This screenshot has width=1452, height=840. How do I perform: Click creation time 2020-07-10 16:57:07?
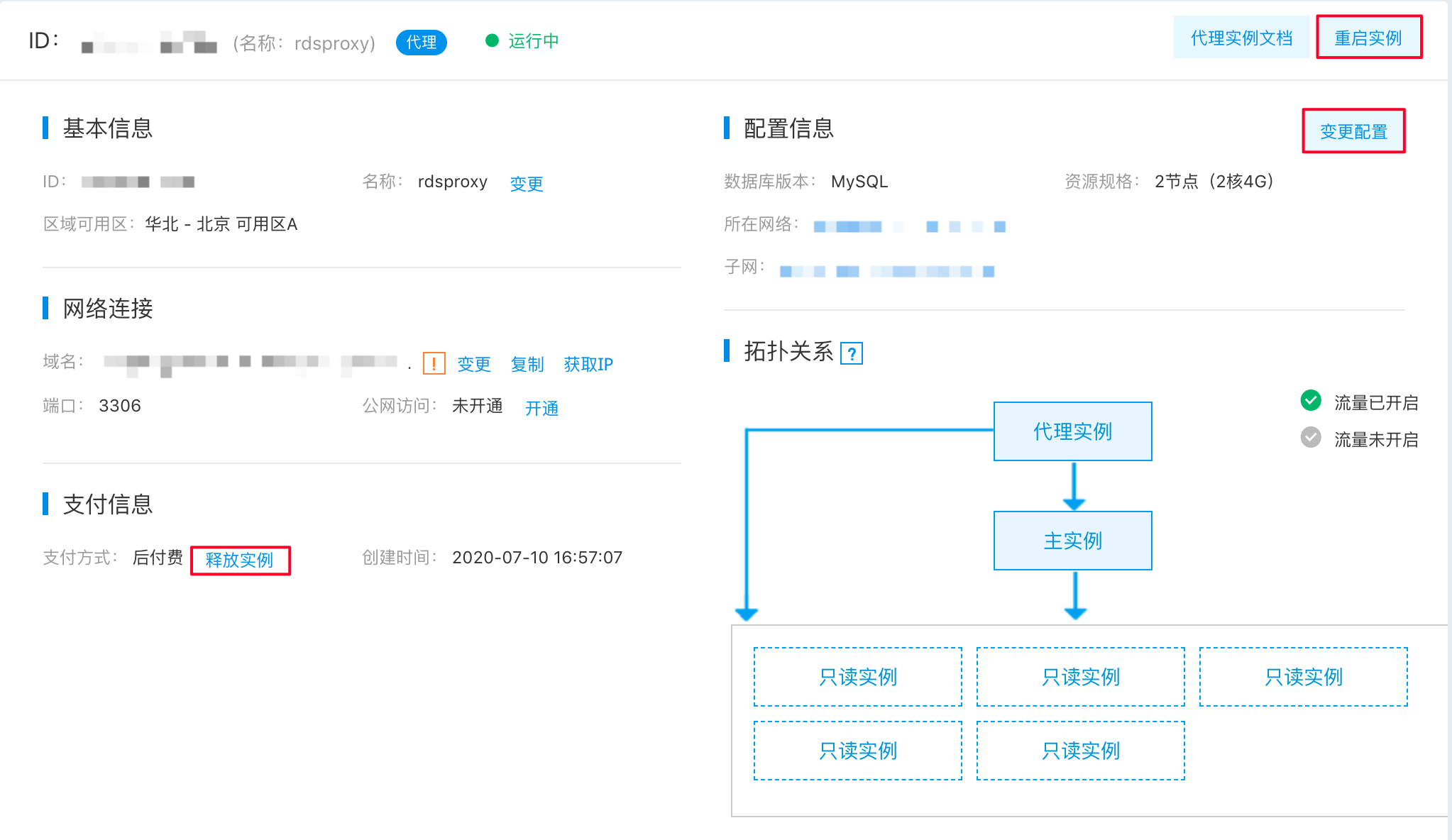[537, 558]
